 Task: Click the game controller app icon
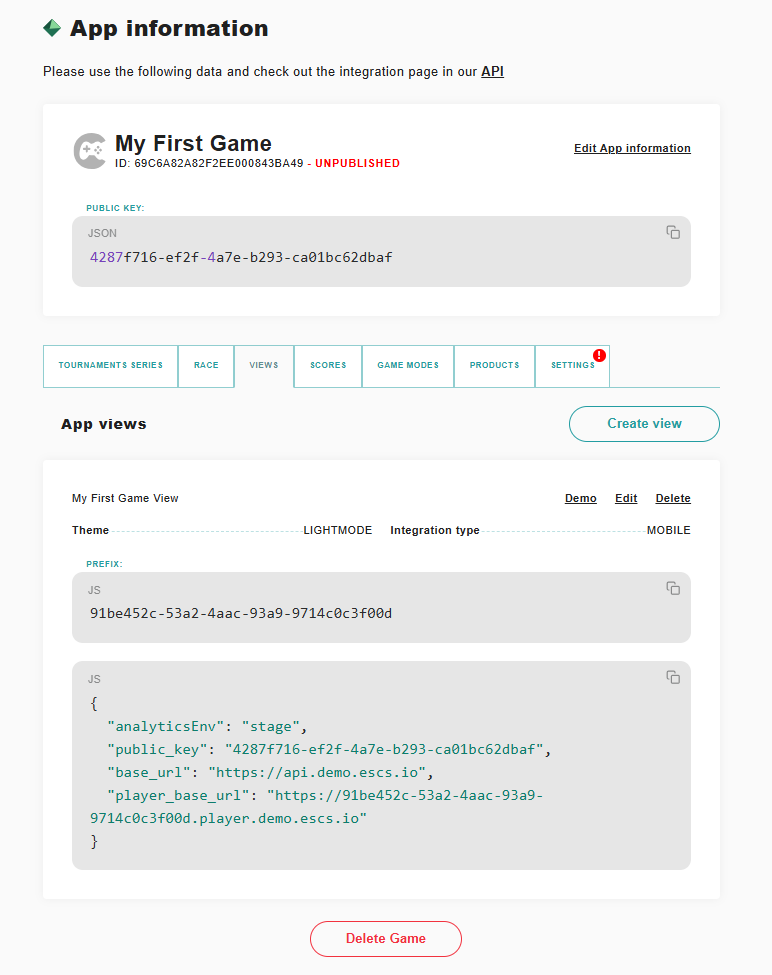click(x=90, y=150)
